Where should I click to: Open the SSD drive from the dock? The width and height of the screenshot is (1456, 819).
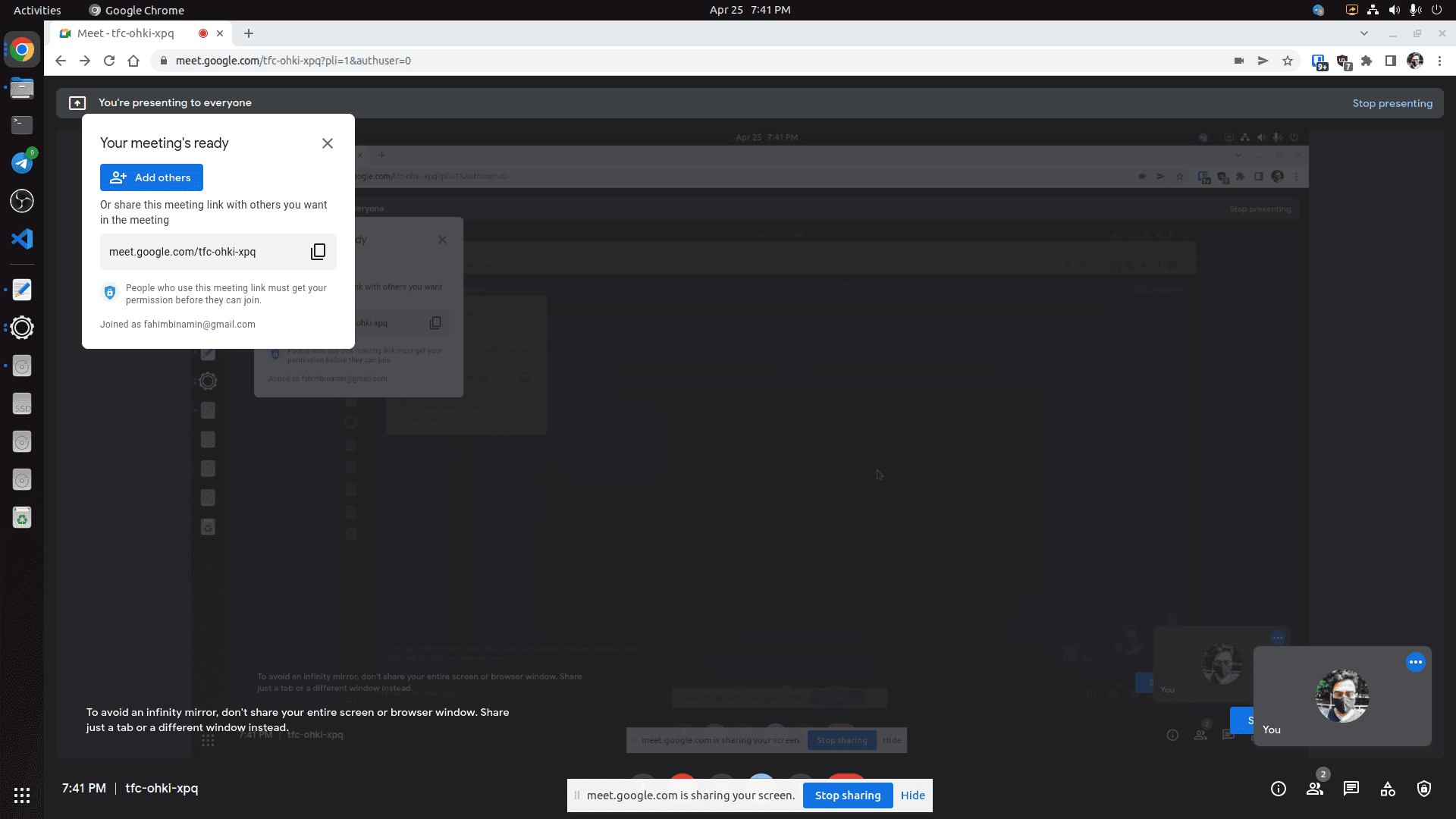click(22, 404)
